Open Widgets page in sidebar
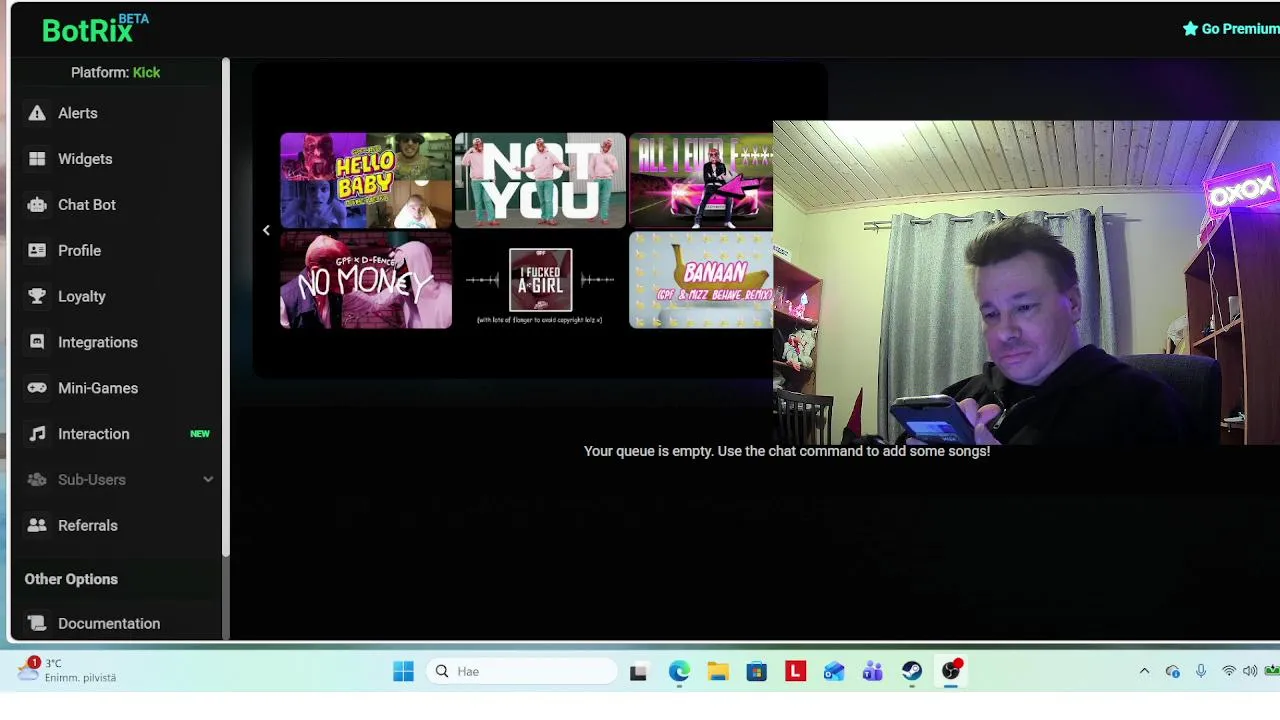1280x720 pixels. coord(116,159)
